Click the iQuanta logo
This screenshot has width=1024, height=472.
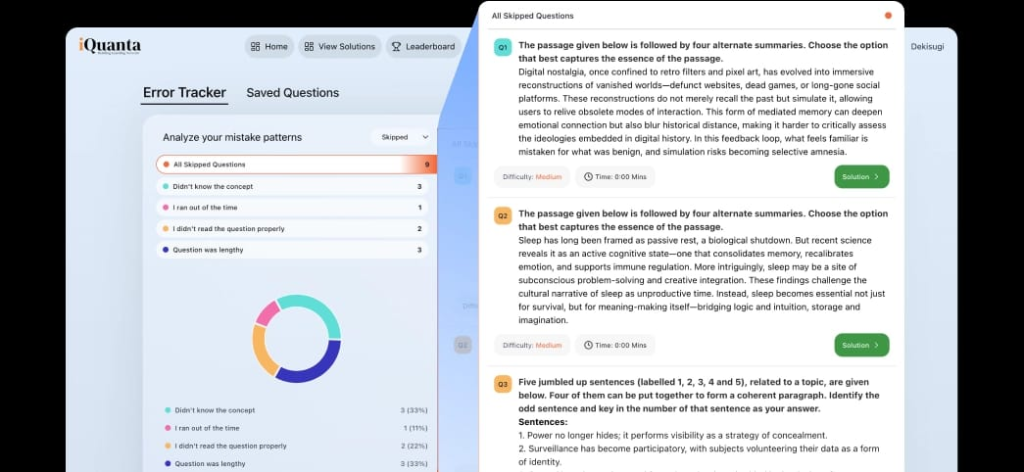point(110,46)
